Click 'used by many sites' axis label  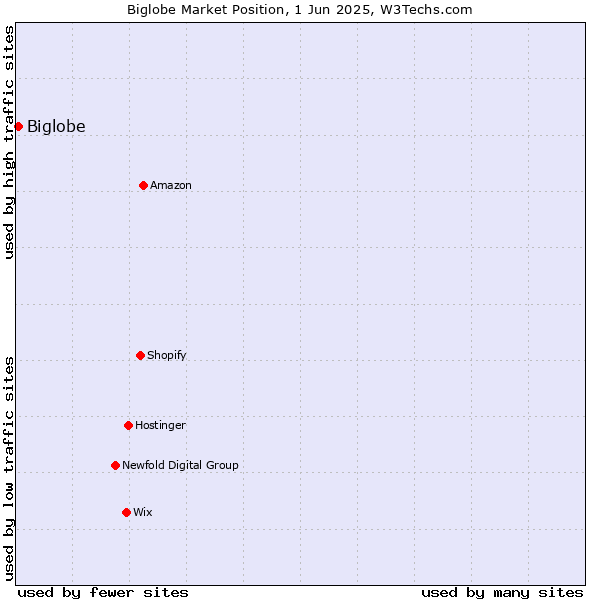(502, 593)
